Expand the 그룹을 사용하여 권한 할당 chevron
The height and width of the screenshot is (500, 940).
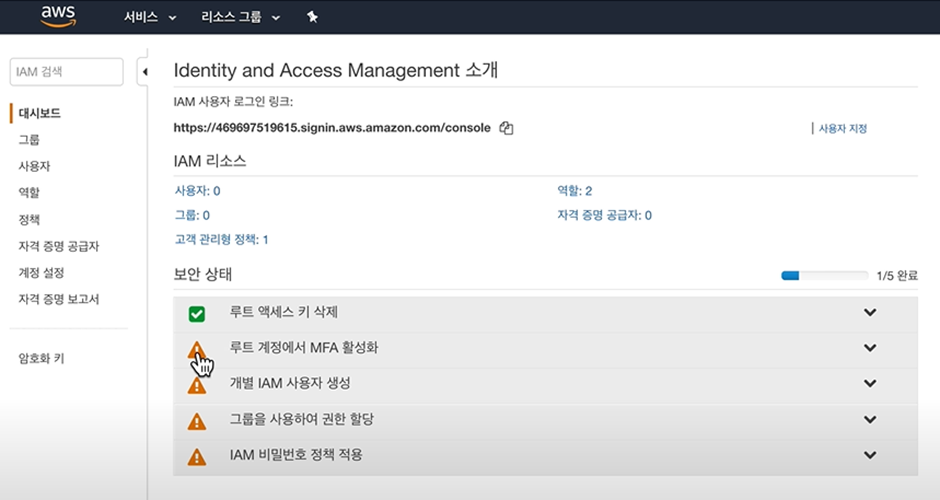click(x=870, y=420)
